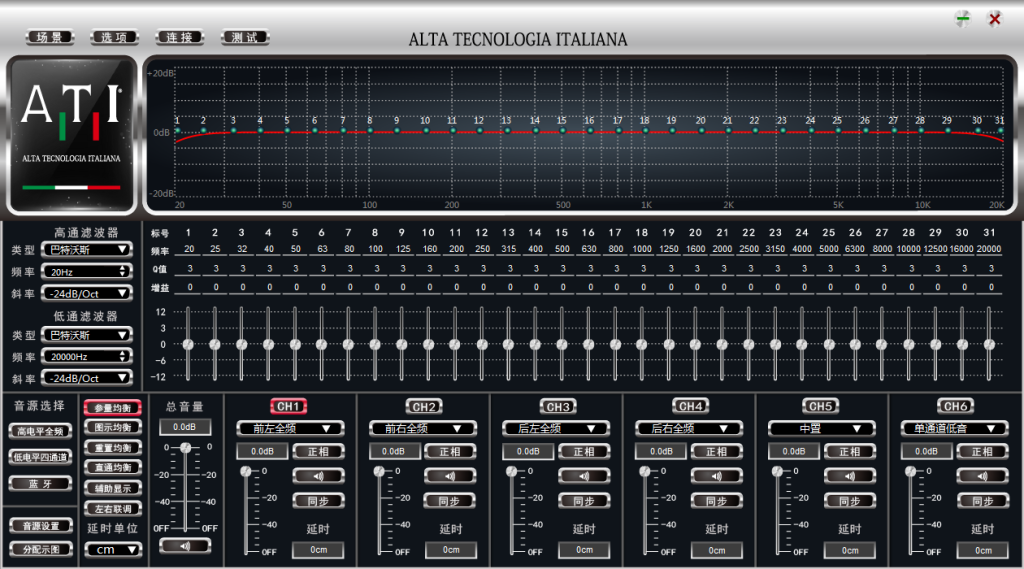
Task: Open low-pass filter 类型 dropdown
Action: [87, 335]
